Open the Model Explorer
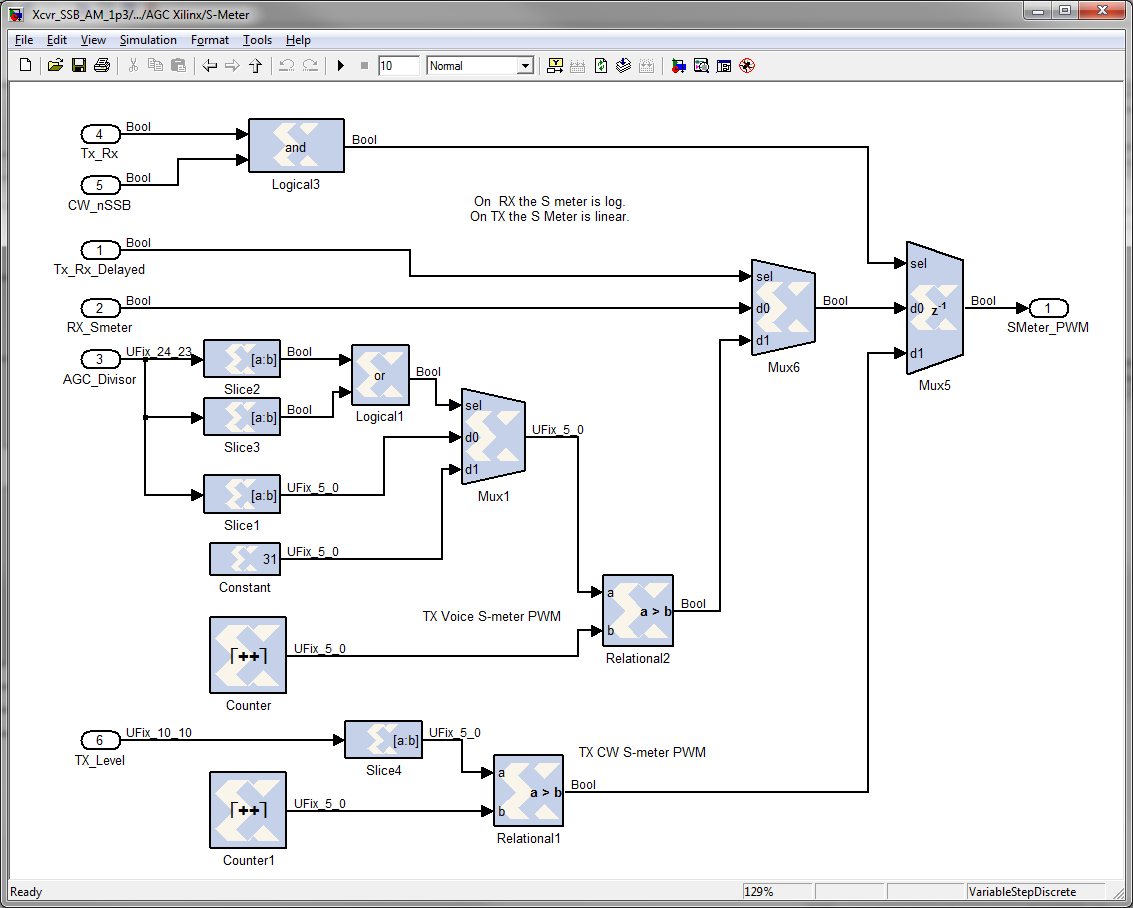This screenshot has width=1133, height=908. click(x=723, y=65)
